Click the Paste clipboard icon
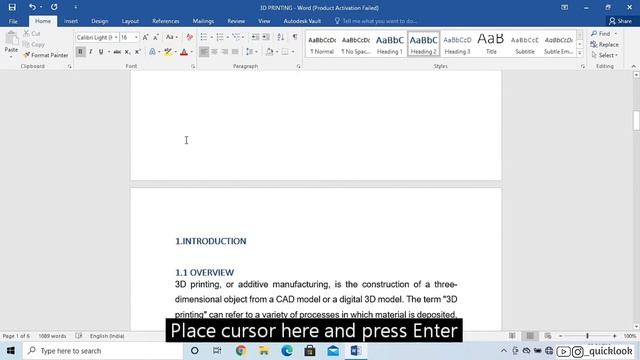This screenshot has width=640, height=360. pos(11,39)
